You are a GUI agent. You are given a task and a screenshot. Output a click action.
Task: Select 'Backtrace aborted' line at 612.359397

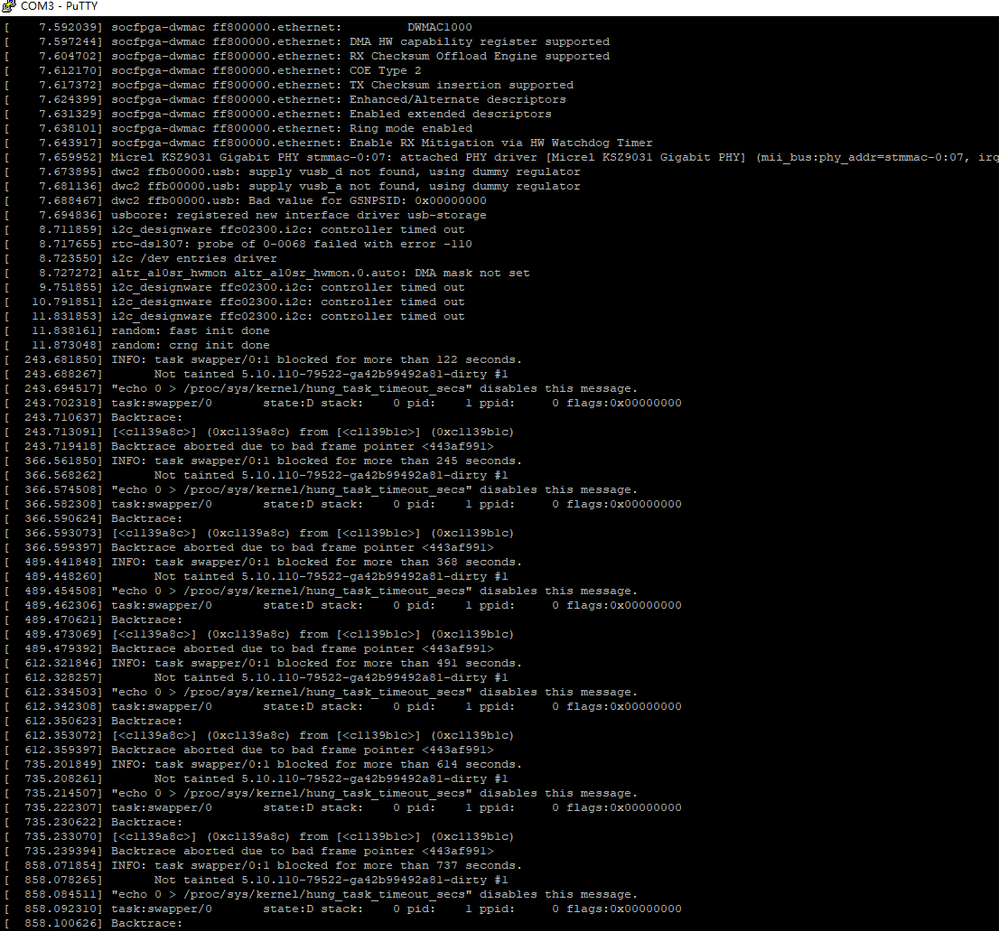[x=249, y=749]
